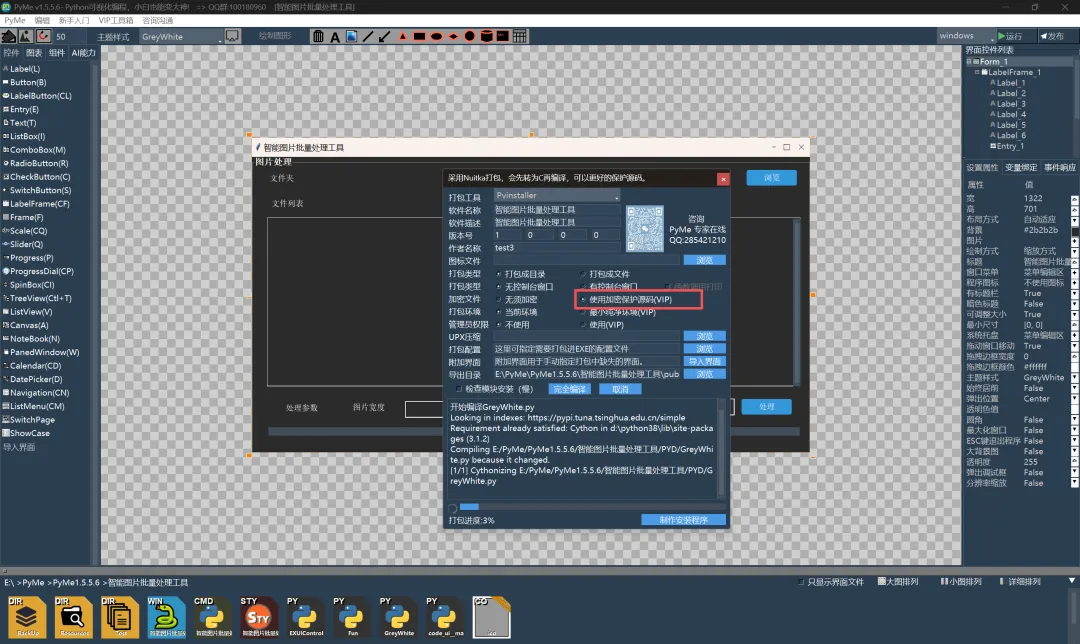The image size is (1080, 644).
Task: Click the 作者名称 field containing test3
Action: click(557, 248)
